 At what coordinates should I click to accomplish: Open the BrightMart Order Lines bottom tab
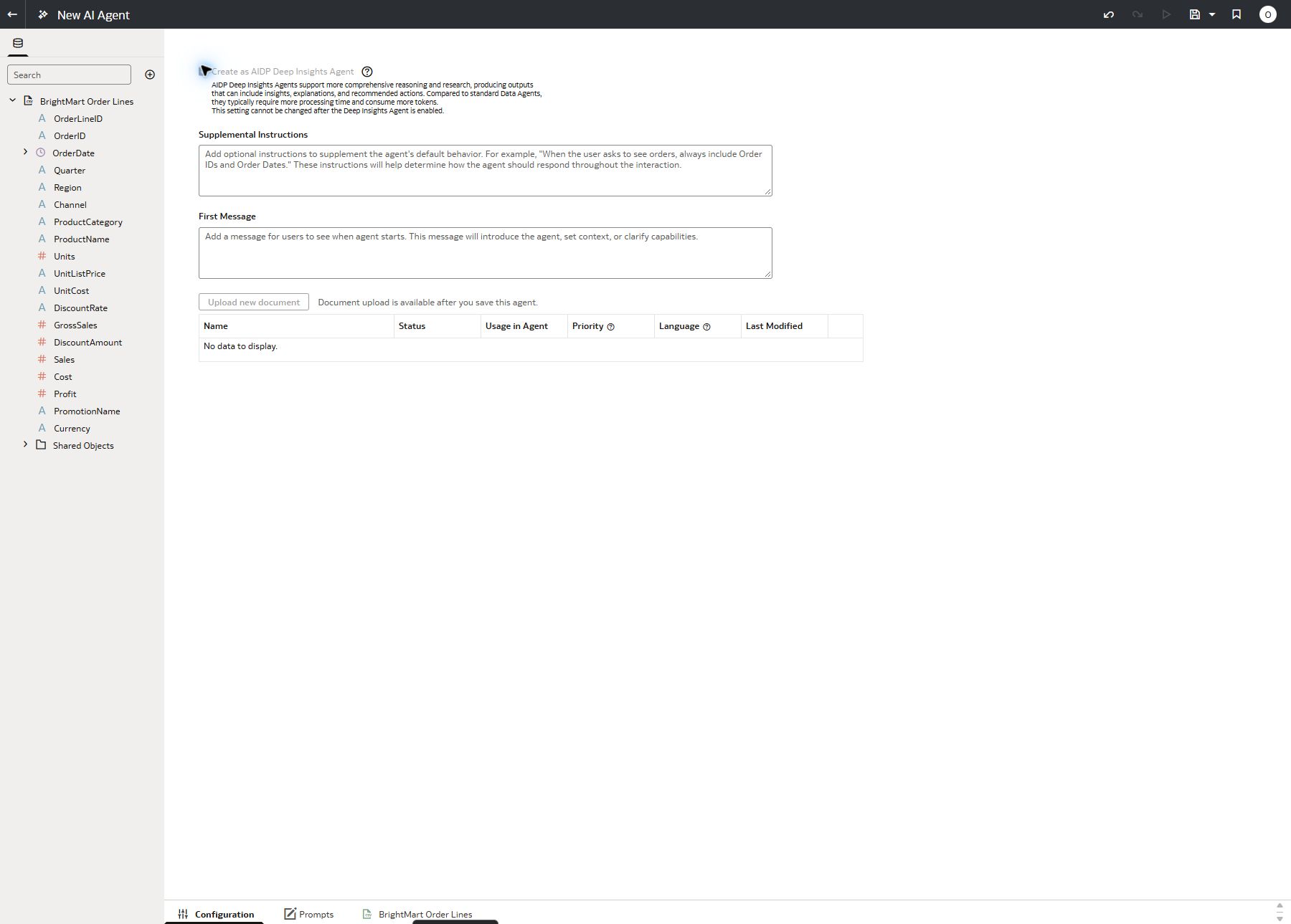[x=417, y=914]
